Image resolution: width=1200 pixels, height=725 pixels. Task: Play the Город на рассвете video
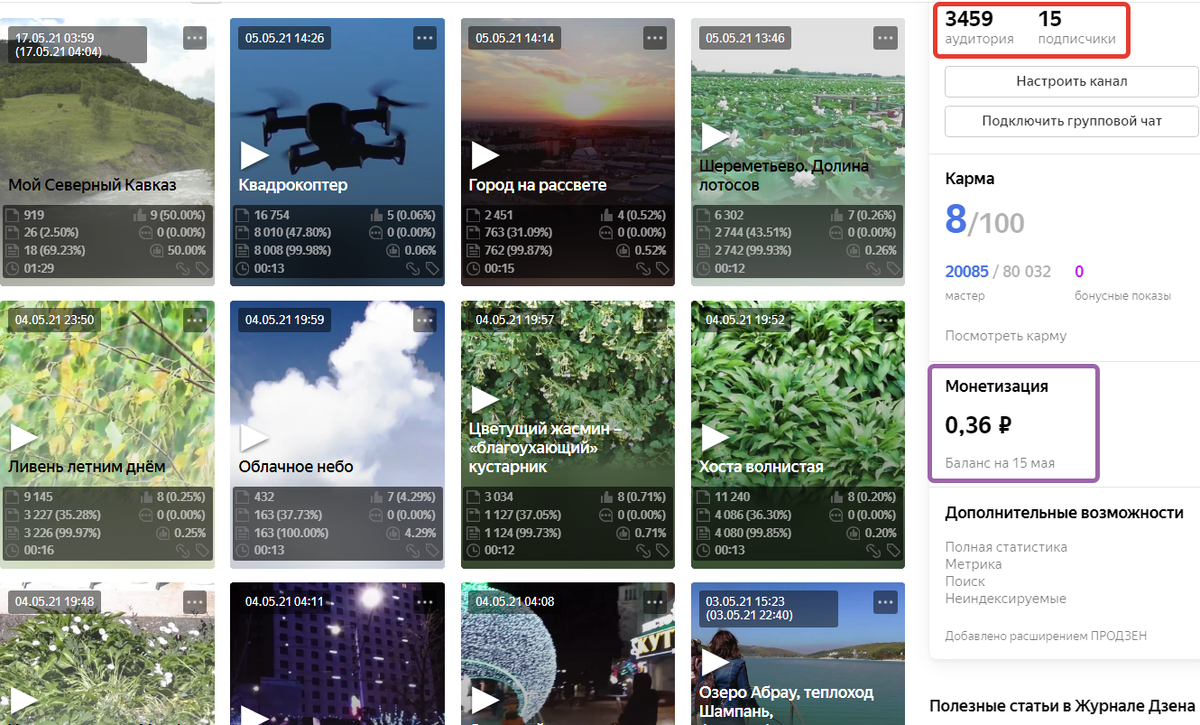tap(485, 155)
